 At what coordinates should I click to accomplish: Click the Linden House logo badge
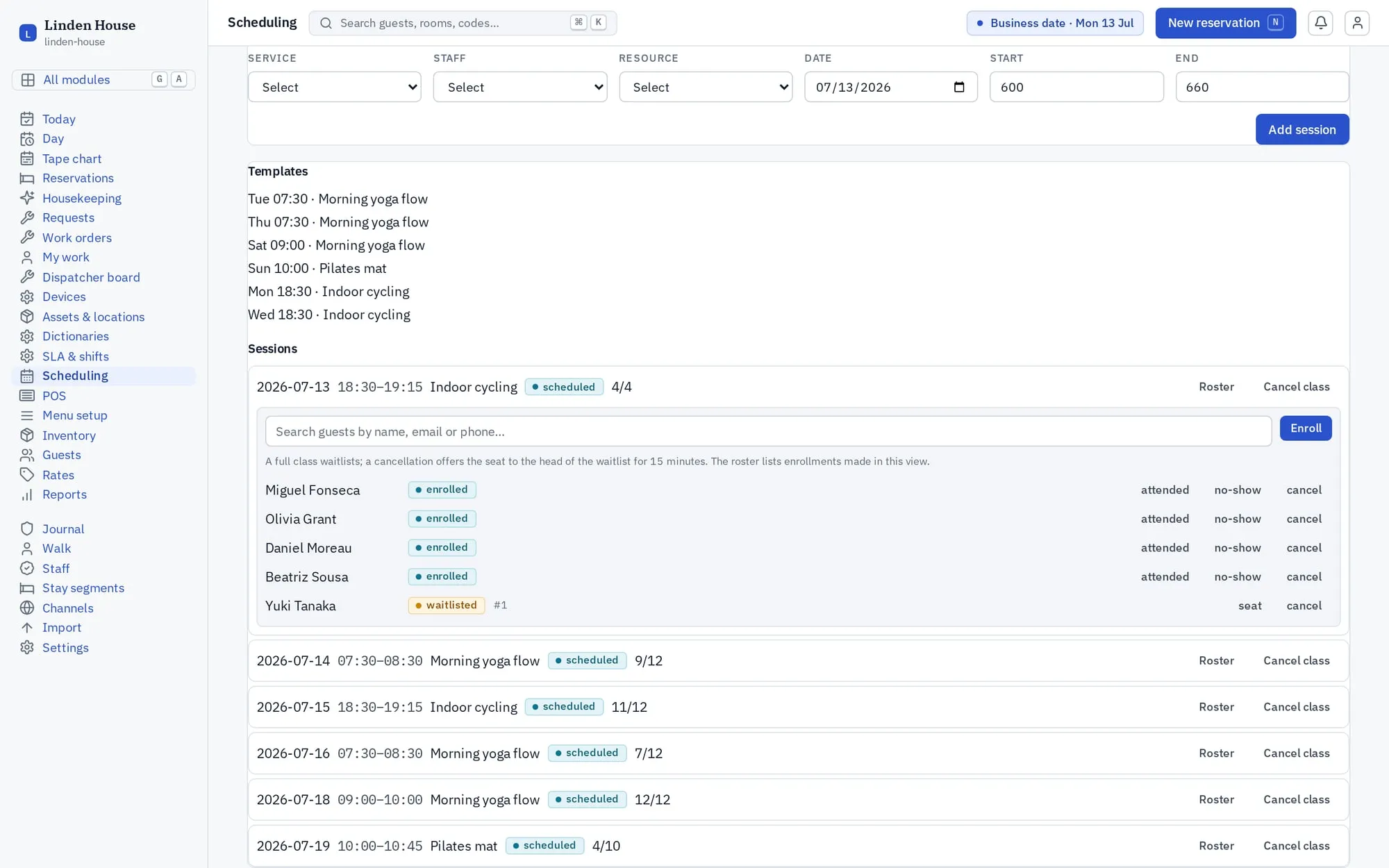[28, 33]
